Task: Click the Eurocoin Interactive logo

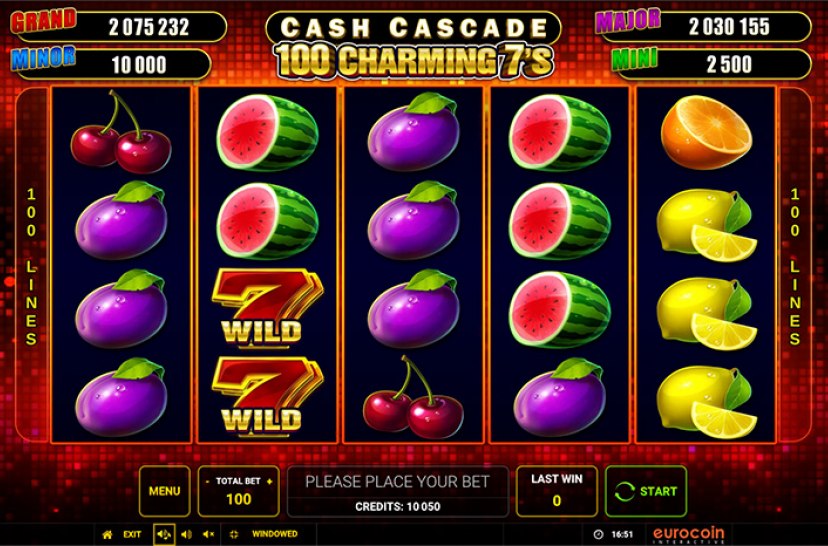Action: 689,534
